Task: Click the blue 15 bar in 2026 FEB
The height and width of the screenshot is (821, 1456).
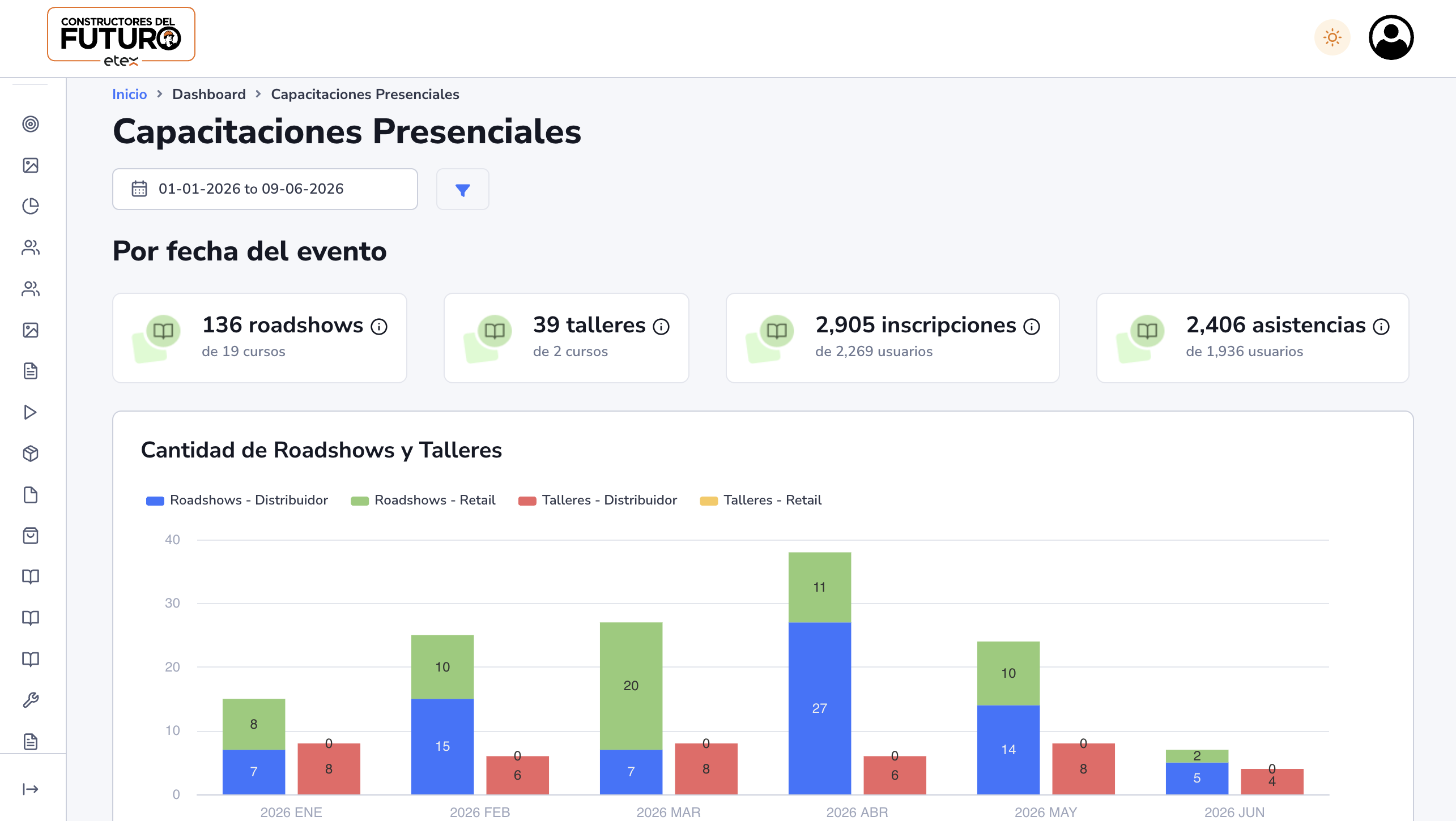Action: [442, 747]
